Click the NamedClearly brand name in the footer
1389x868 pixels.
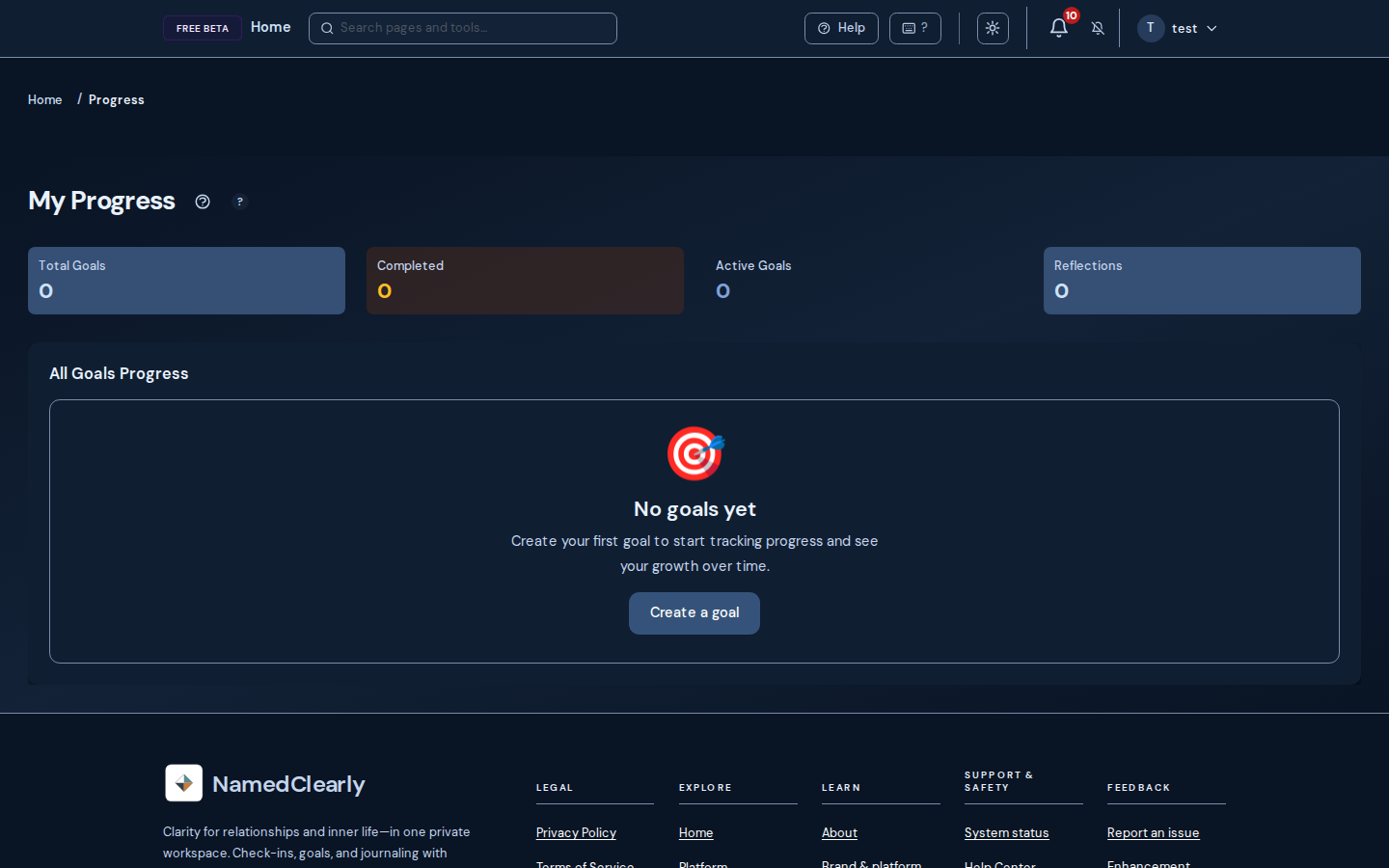[288, 784]
